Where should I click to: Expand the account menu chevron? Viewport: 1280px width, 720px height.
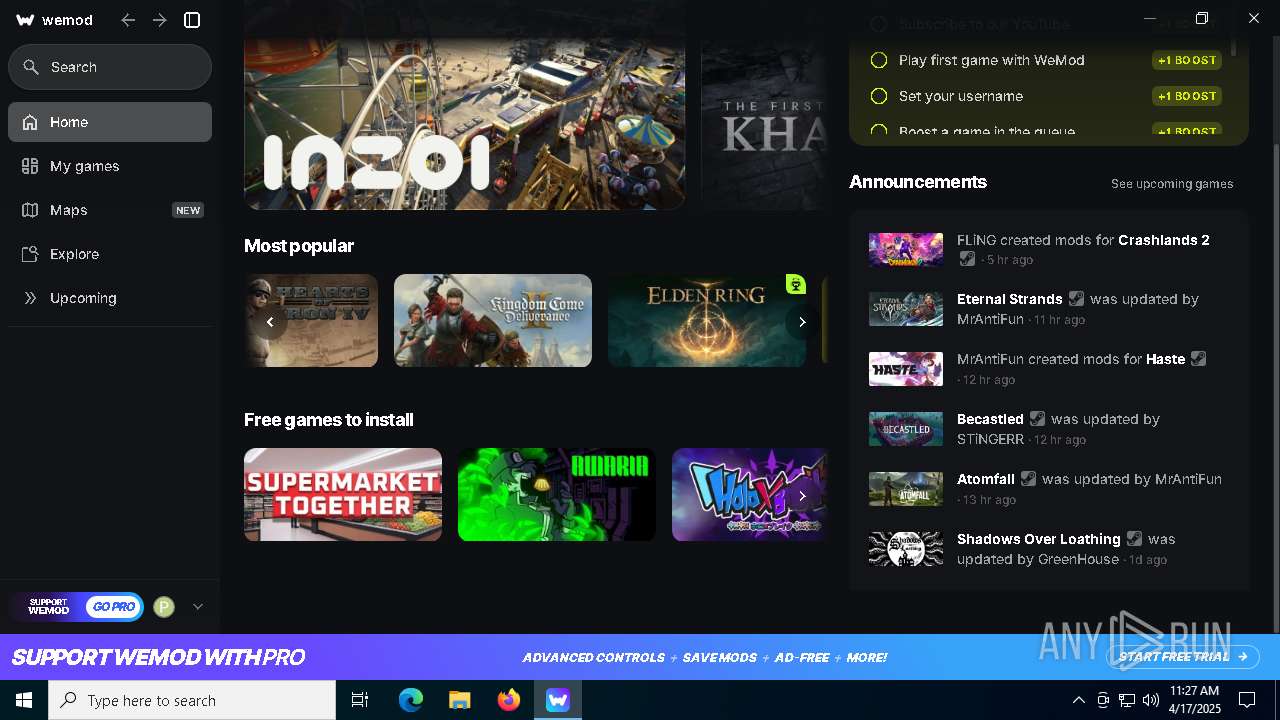[198, 606]
